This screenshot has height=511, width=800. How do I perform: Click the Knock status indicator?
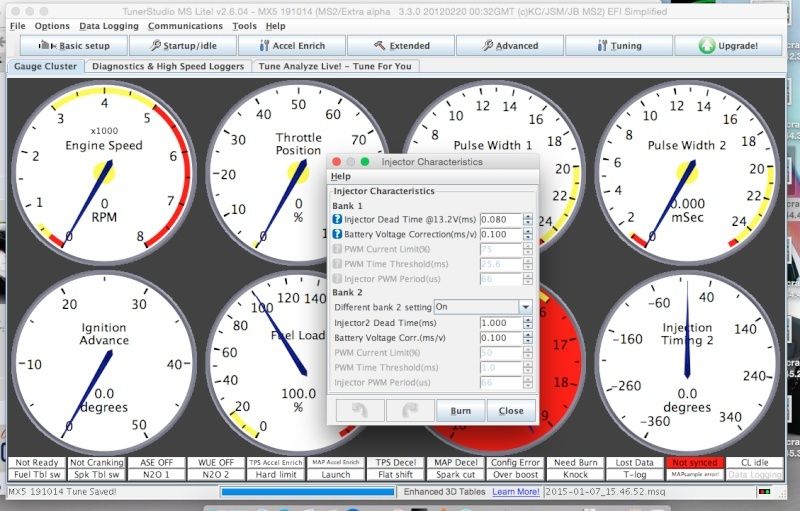(x=575, y=474)
